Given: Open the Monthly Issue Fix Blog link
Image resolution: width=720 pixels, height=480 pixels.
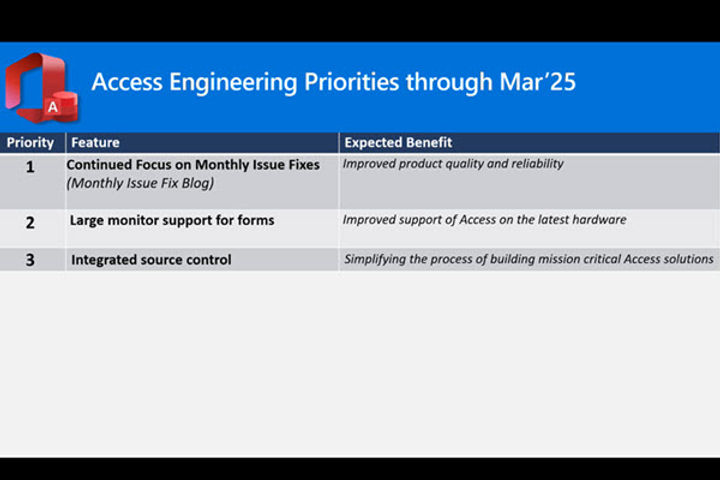Looking at the screenshot, I should [x=140, y=183].
